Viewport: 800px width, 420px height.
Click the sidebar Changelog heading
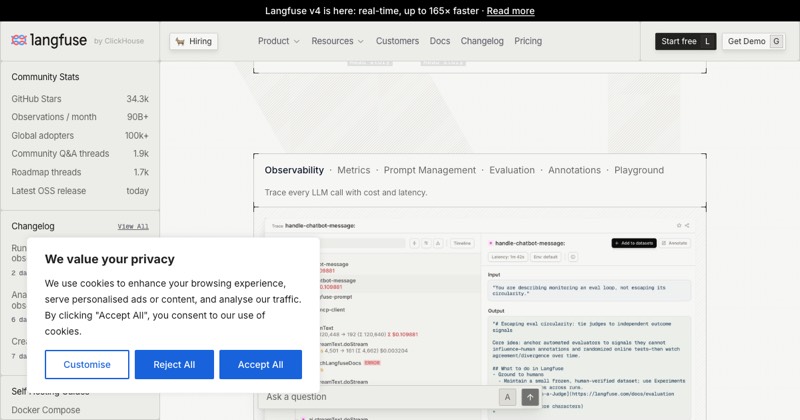click(x=33, y=226)
